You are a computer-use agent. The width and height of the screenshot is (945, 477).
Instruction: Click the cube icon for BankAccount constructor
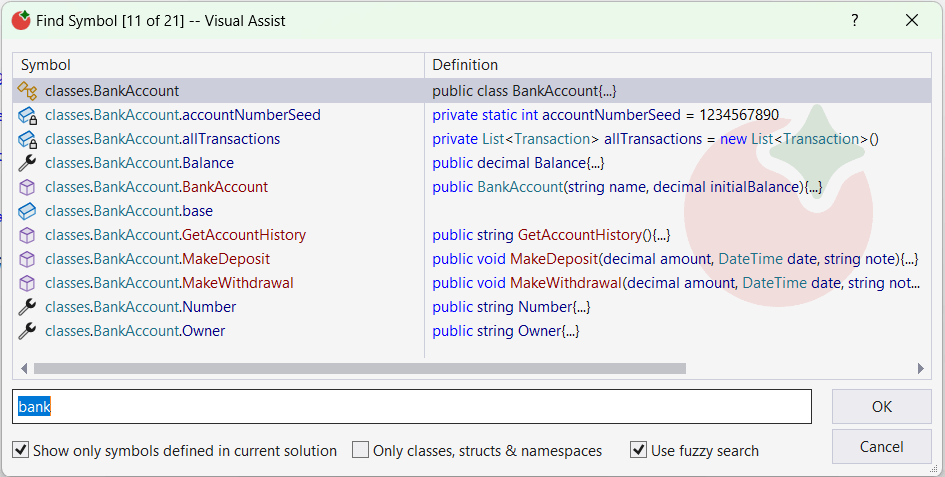coord(28,187)
